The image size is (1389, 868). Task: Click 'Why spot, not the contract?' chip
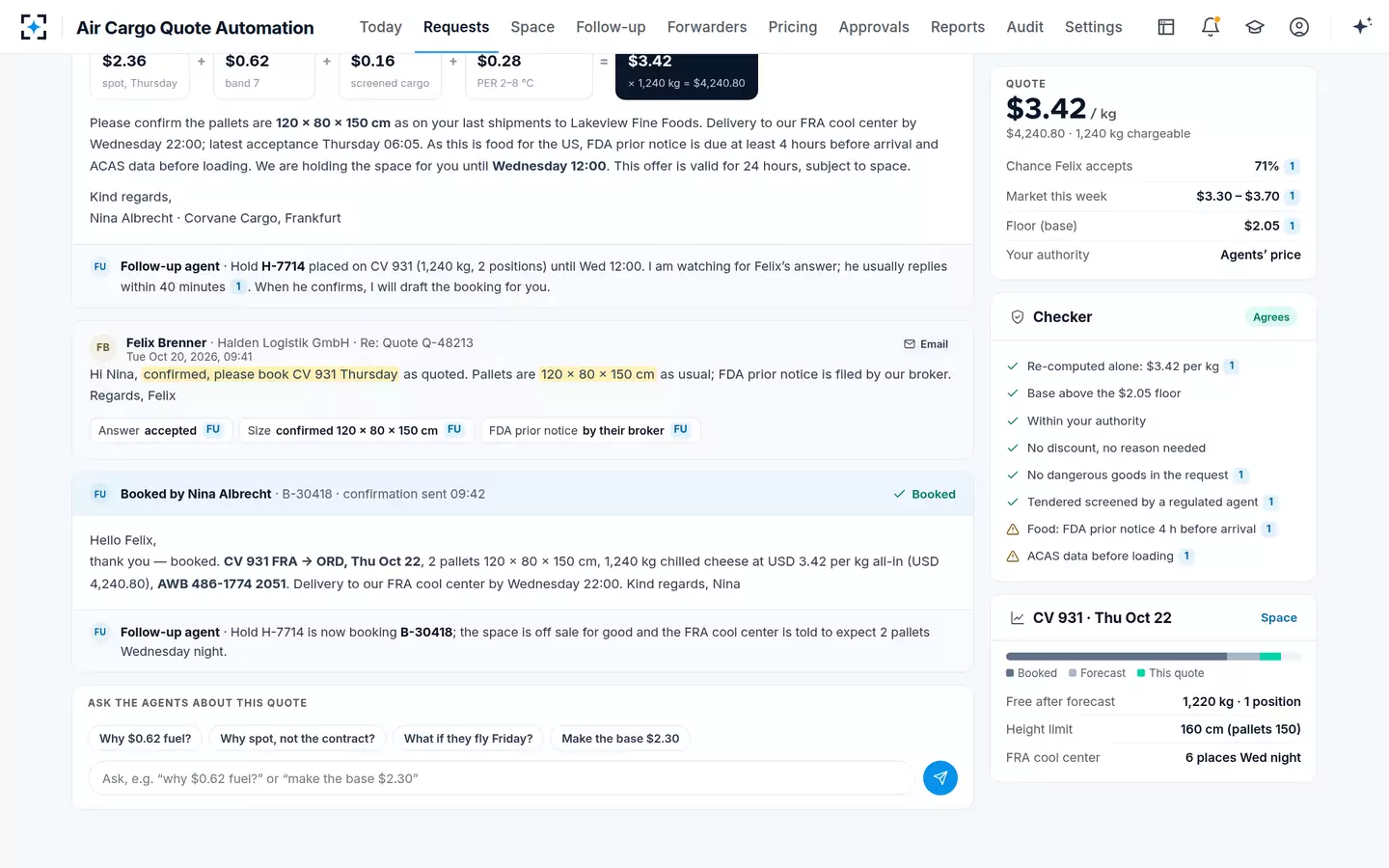click(298, 739)
